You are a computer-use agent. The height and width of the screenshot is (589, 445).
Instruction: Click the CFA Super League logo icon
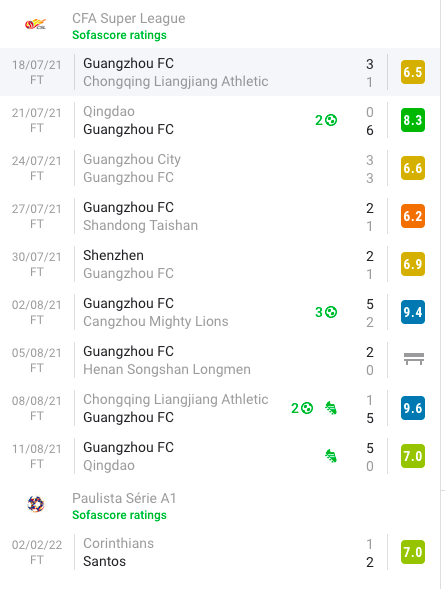(x=36, y=25)
